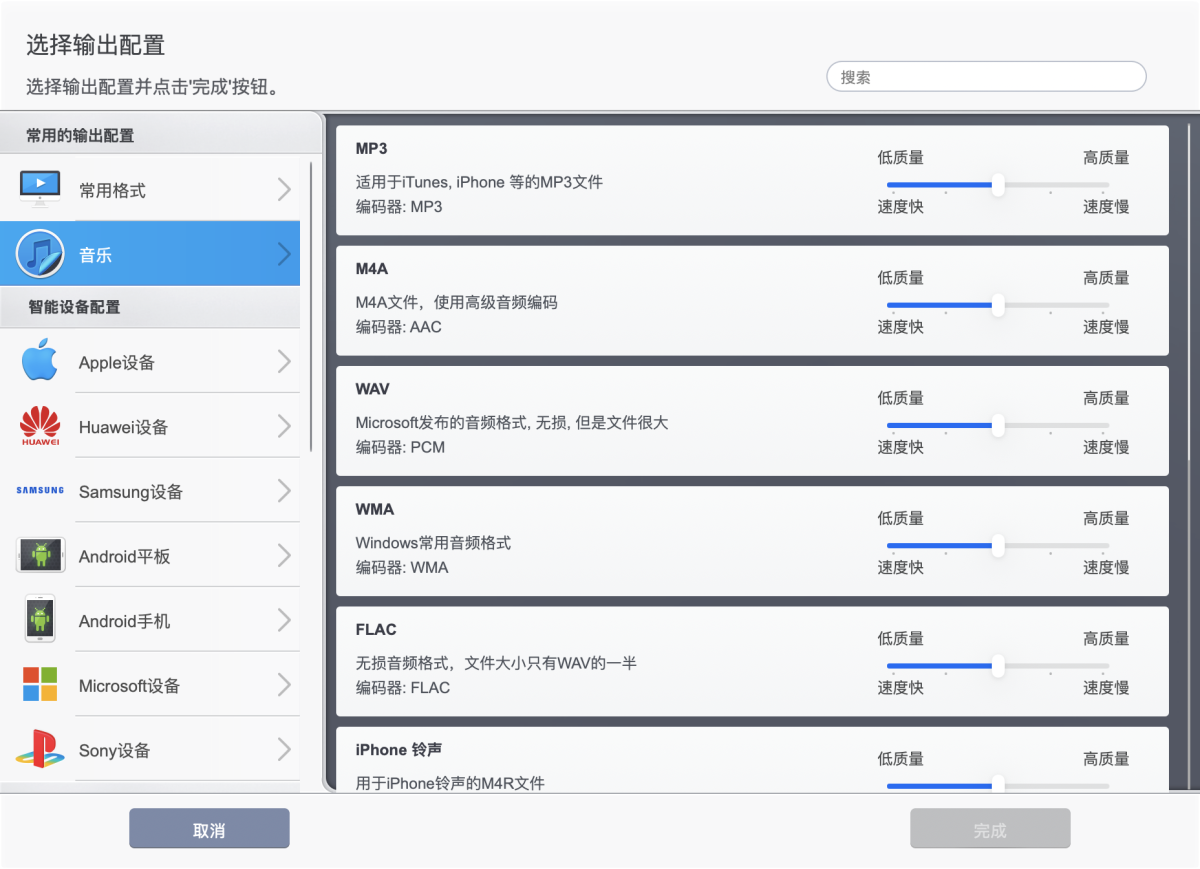Click the MP3 quality slider handle

[x=997, y=185]
